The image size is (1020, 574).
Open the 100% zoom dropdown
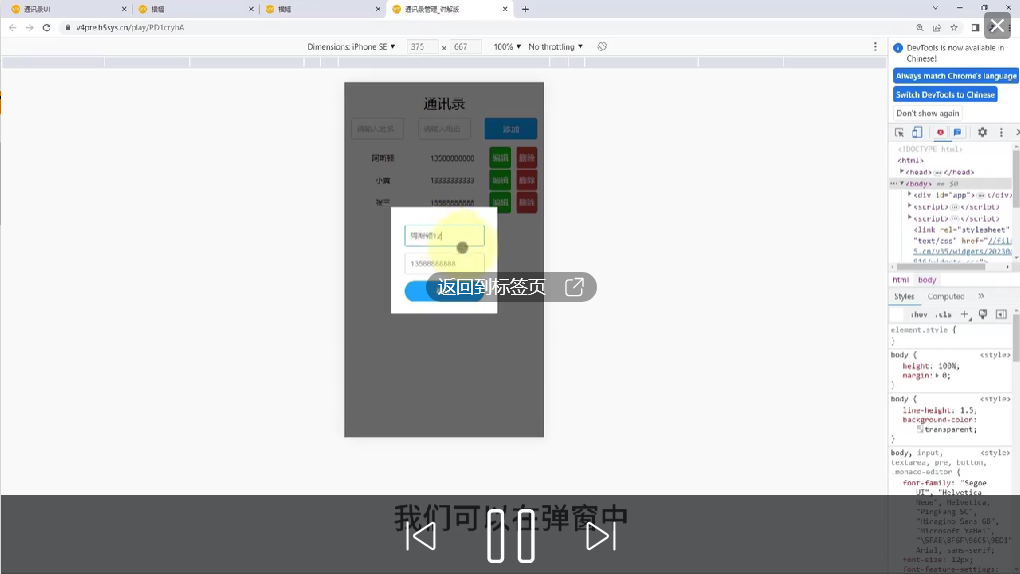pyautogui.click(x=507, y=47)
